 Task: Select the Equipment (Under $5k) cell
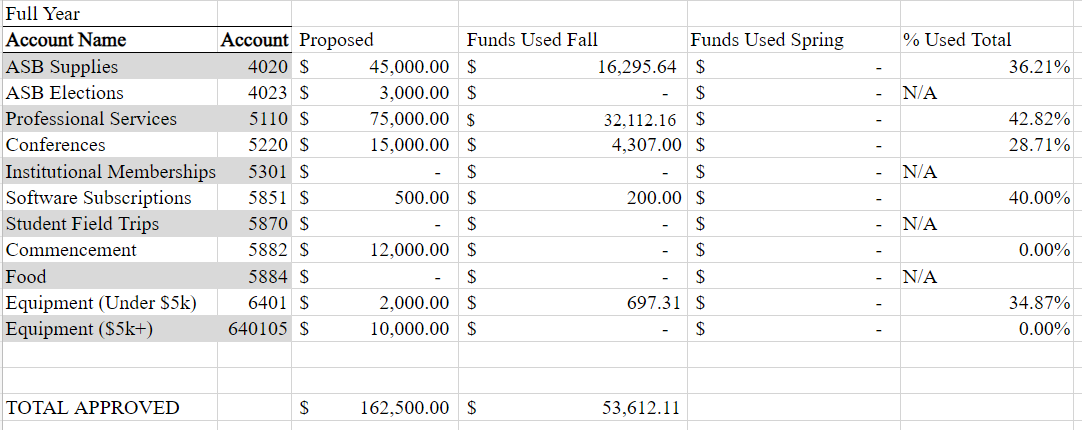click(x=110, y=303)
